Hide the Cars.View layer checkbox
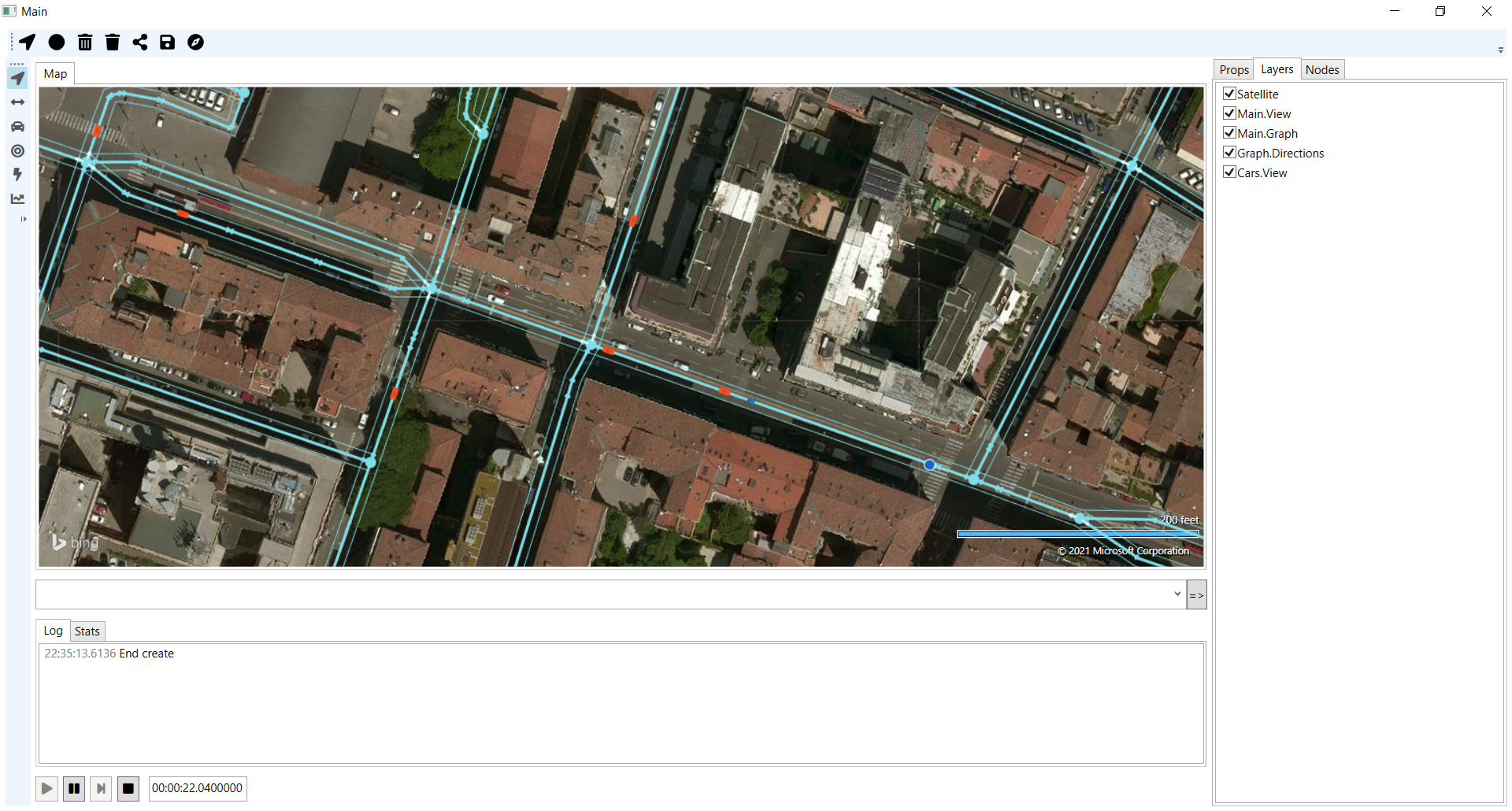This screenshot has width=1512, height=811. 1229,172
